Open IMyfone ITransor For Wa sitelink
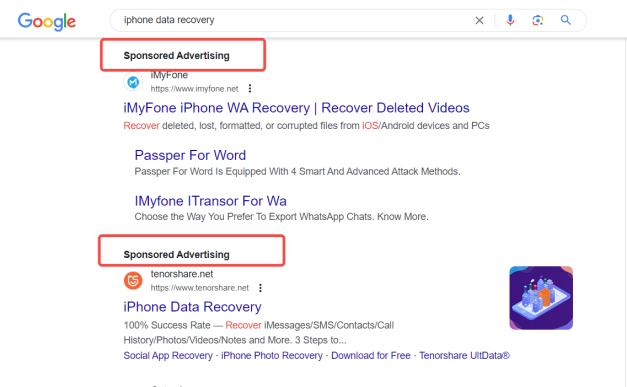This screenshot has width=627, height=387. click(x=211, y=201)
